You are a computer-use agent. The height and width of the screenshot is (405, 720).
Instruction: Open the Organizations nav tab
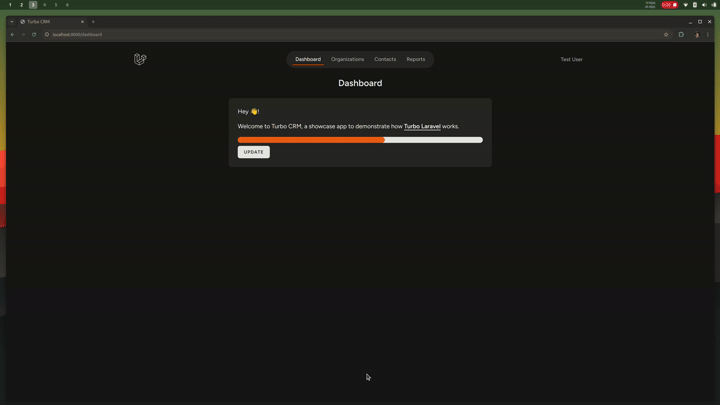click(x=348, y=59)
